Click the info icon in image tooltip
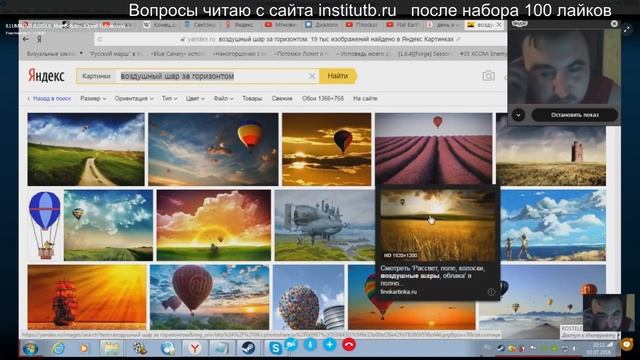The height and width of the screenshot is (360, 640). (x=491, y=292)
